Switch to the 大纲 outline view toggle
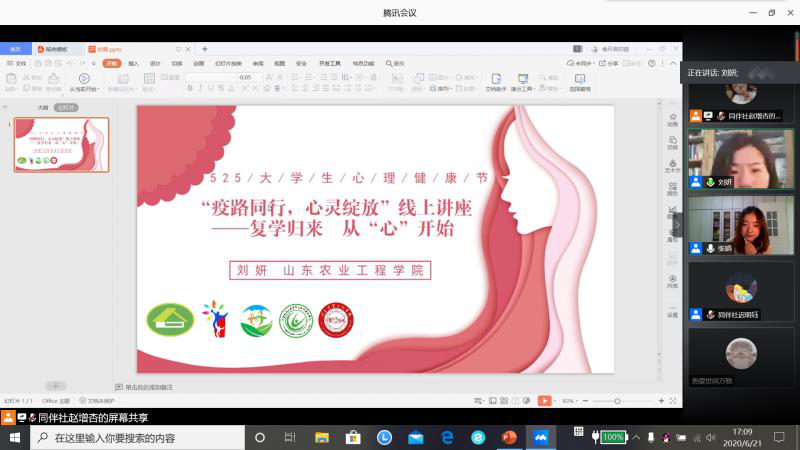The image size is (800, 450). point(43,107)
